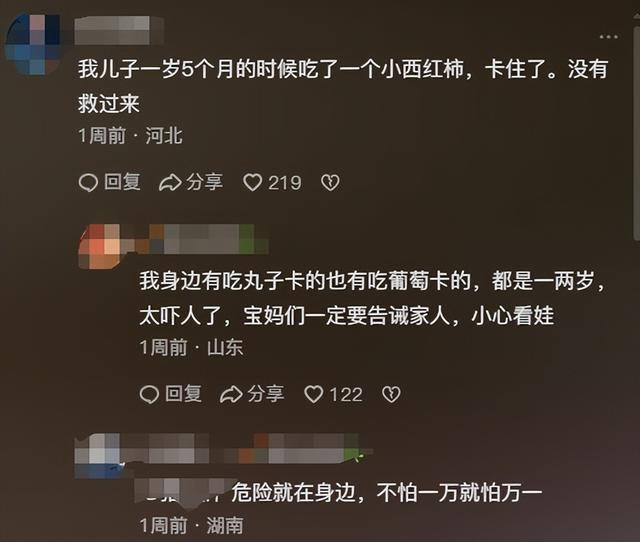Like the Shandong reply with 122 likes
The height and width of the screenshot is (542, 640).
click(314, 394)
